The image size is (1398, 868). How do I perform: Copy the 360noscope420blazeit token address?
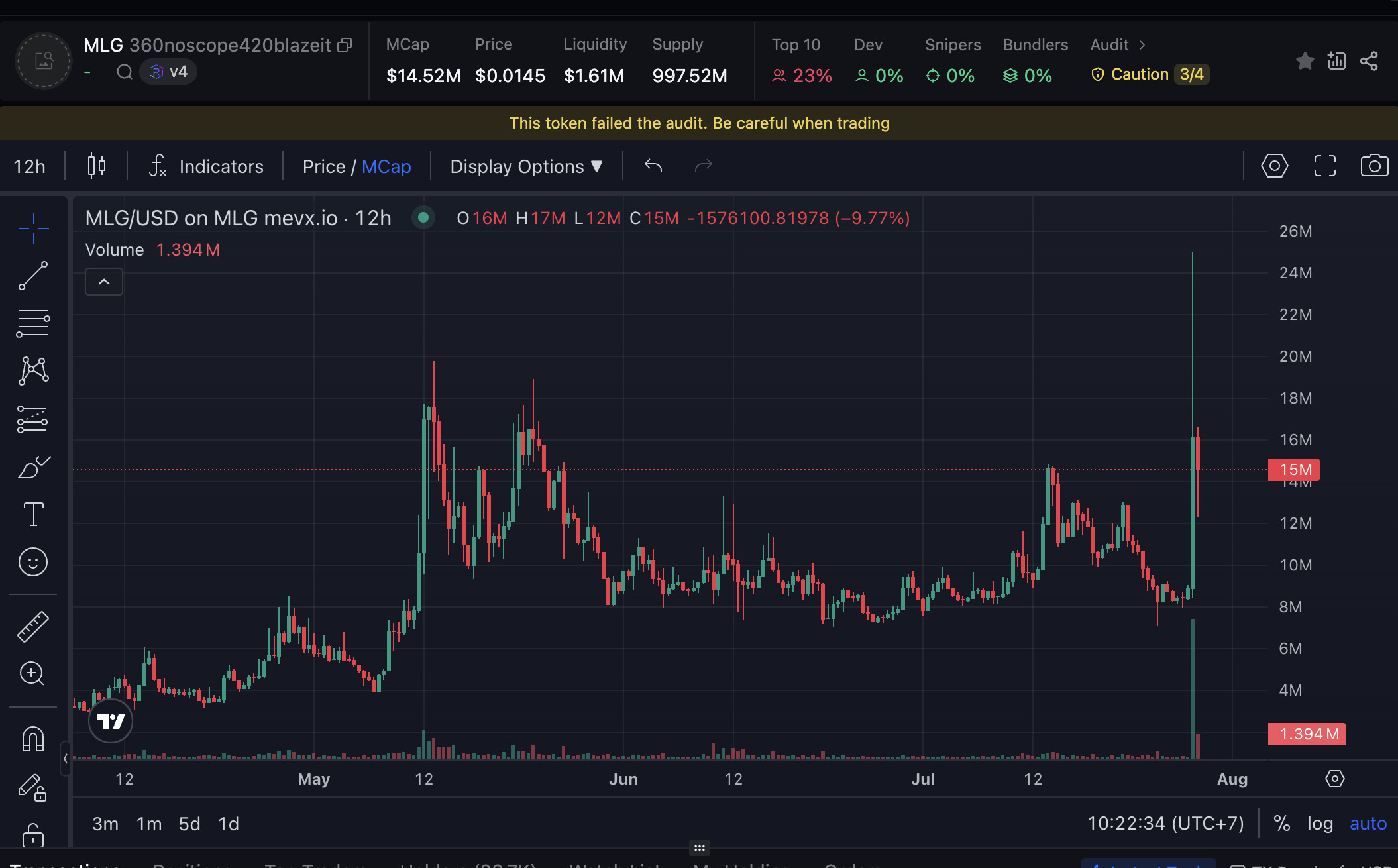[x=345, y=45]
